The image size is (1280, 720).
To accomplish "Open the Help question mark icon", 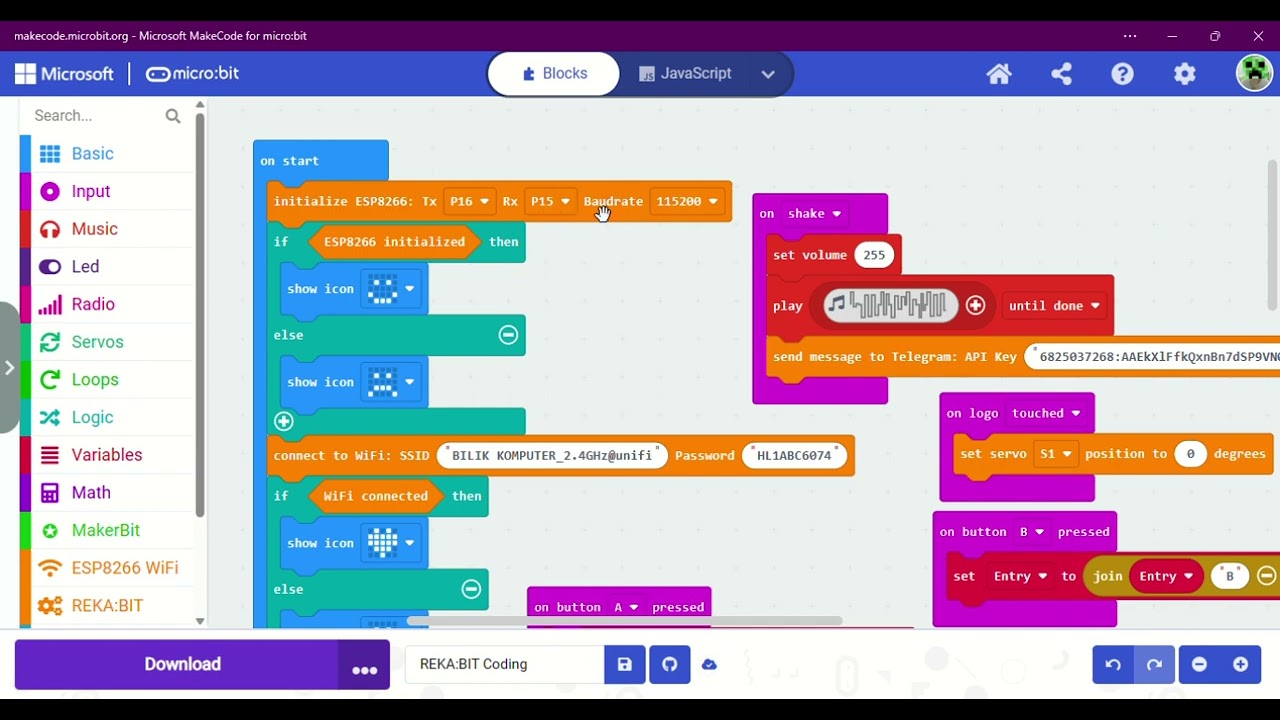I will point(1123,74).
